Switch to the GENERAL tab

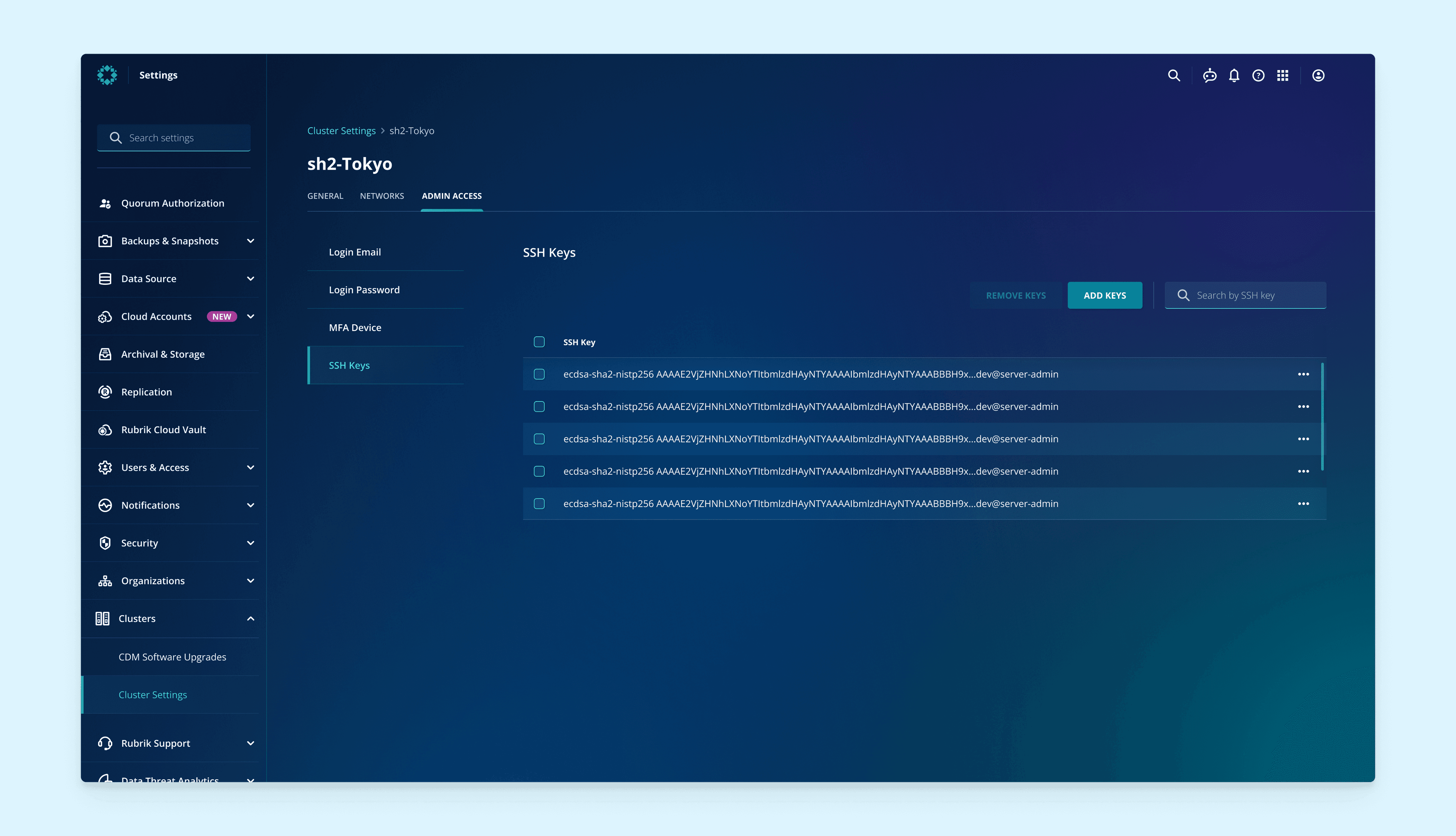[325, 196]
